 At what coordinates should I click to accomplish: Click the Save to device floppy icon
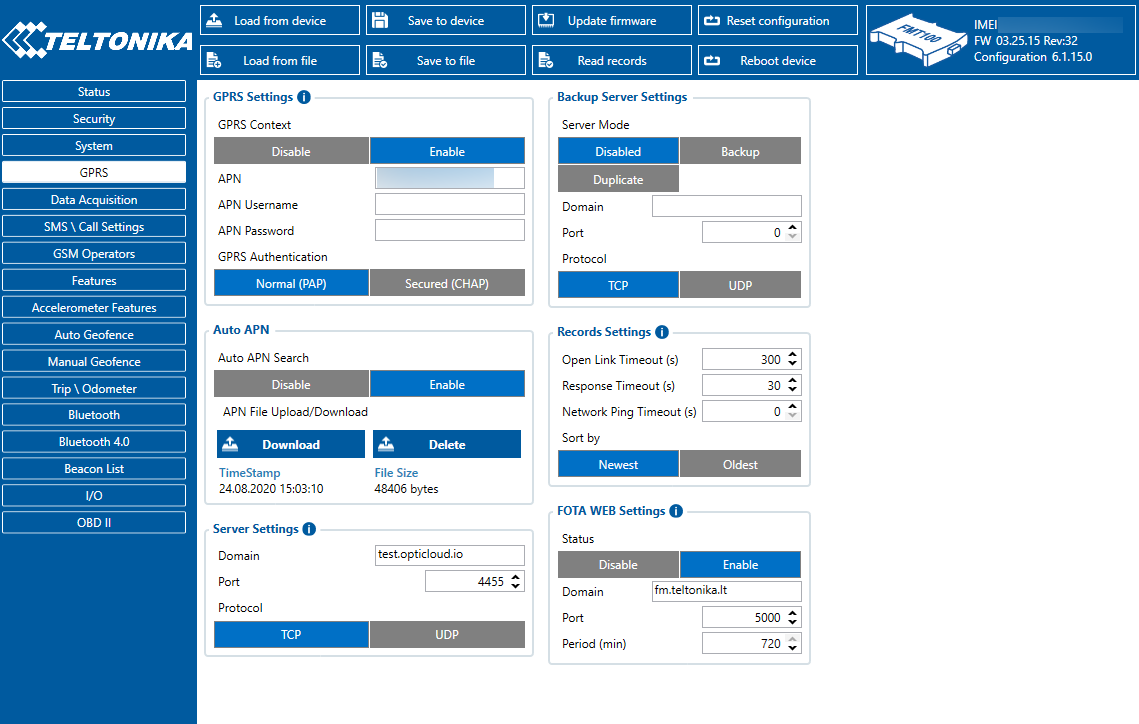pos(380,20)
